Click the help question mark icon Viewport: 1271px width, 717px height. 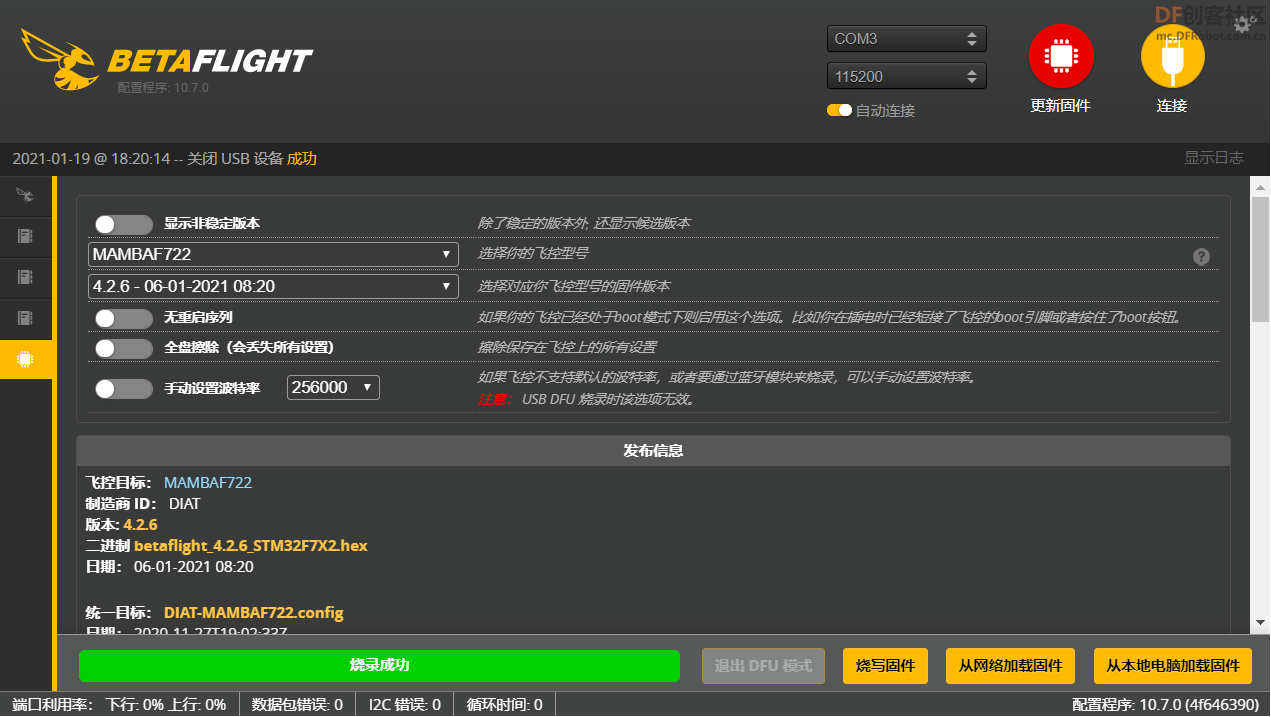(1202, 257)
